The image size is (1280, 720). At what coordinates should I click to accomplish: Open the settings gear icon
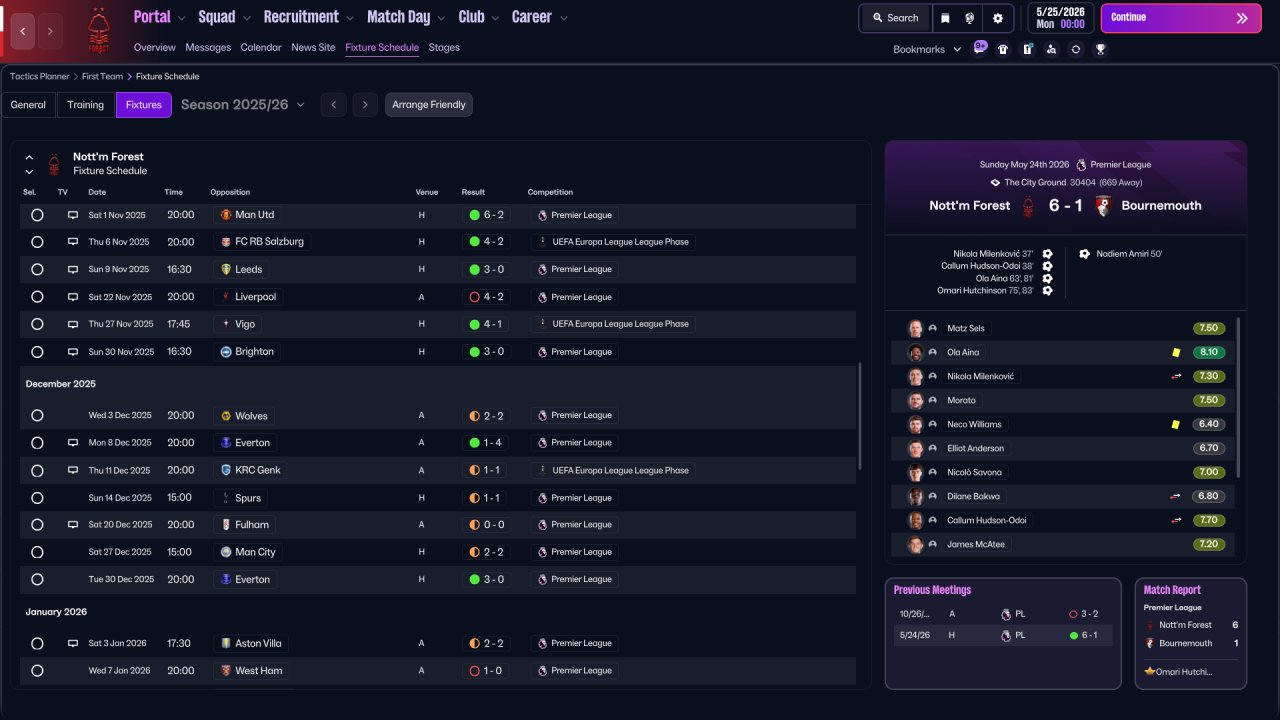coord(997,18)
